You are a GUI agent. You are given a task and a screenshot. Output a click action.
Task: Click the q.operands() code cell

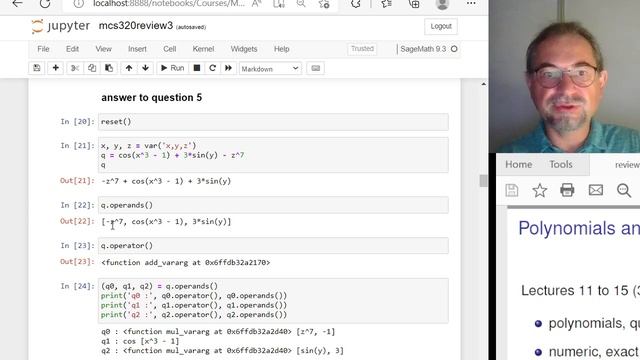point(273,205)
